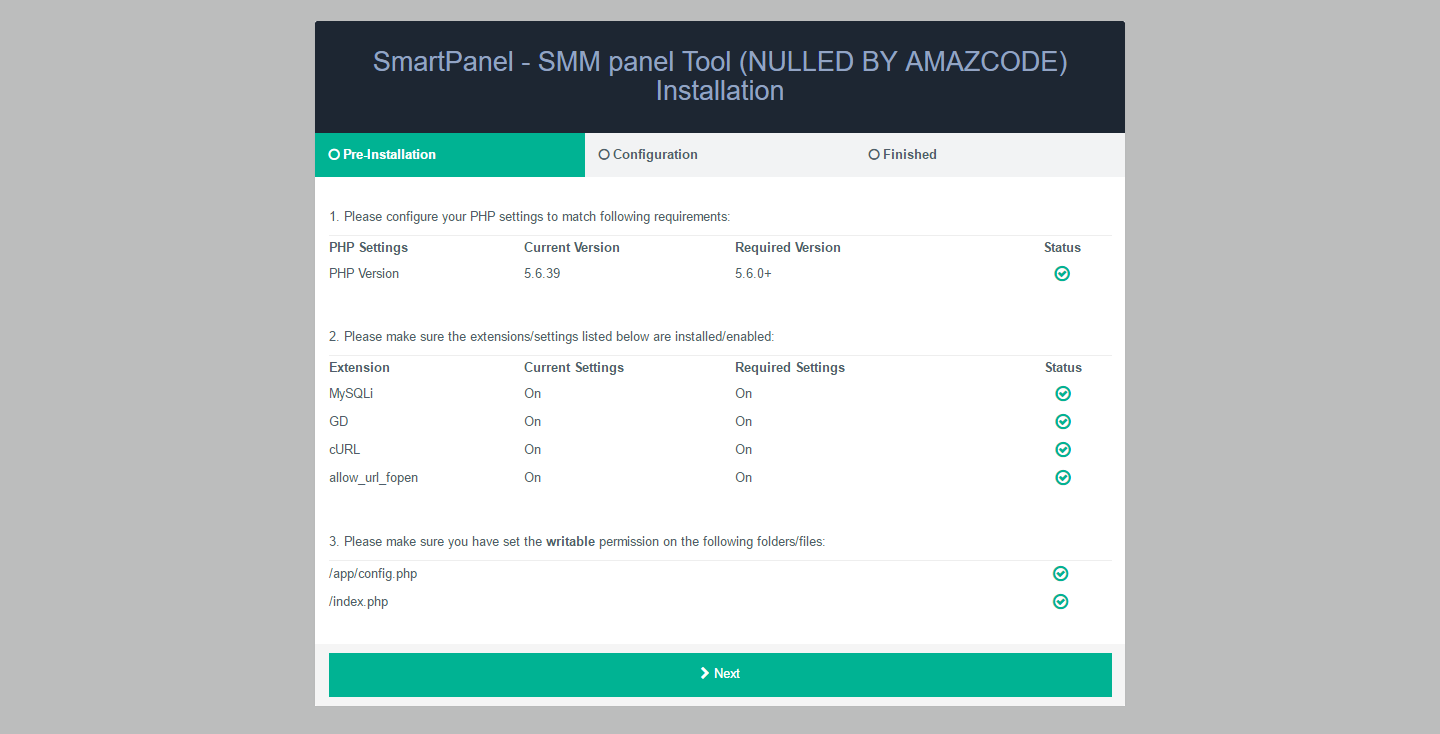Click the MySQLi status check icon
Image resolution: width=1440 pixels, height=734 pixels.
click(1063, 394)
